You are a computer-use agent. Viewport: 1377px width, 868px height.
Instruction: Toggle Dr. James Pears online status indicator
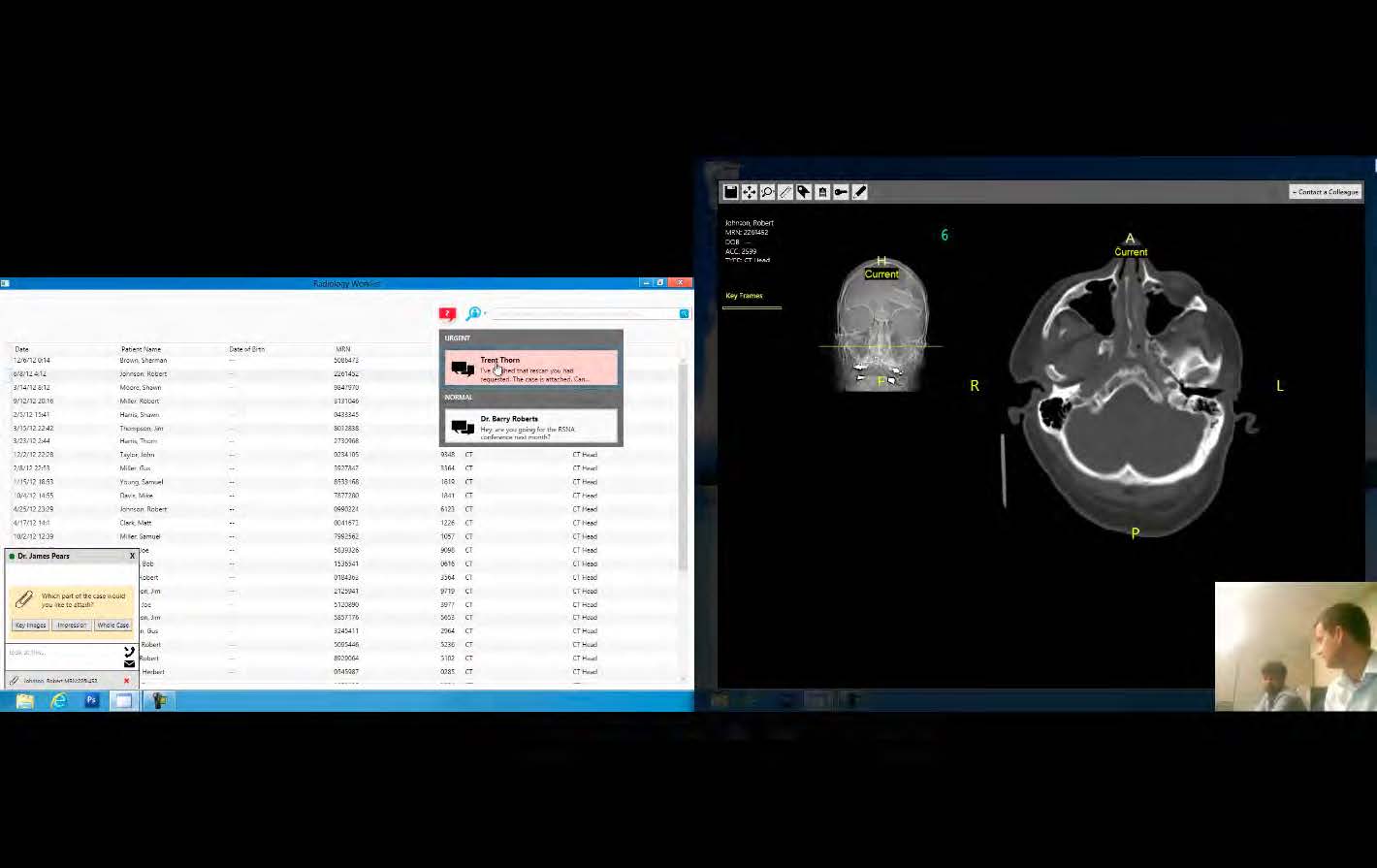click(10, 556)
